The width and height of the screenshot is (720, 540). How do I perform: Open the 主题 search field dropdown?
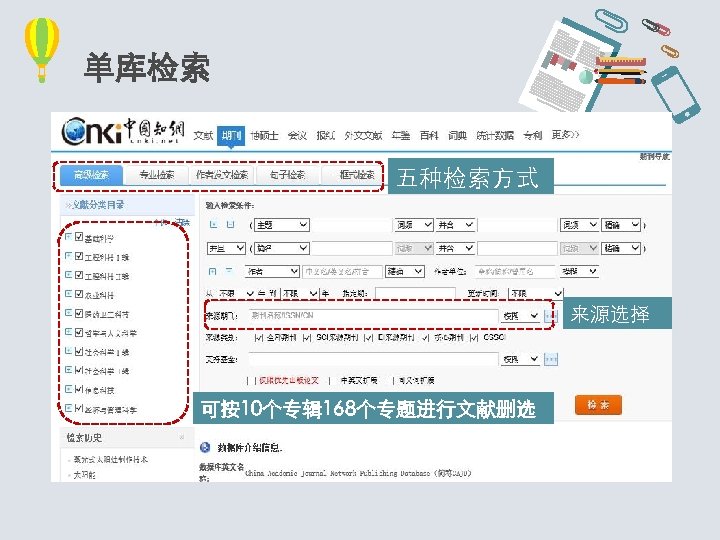[281, 225]
